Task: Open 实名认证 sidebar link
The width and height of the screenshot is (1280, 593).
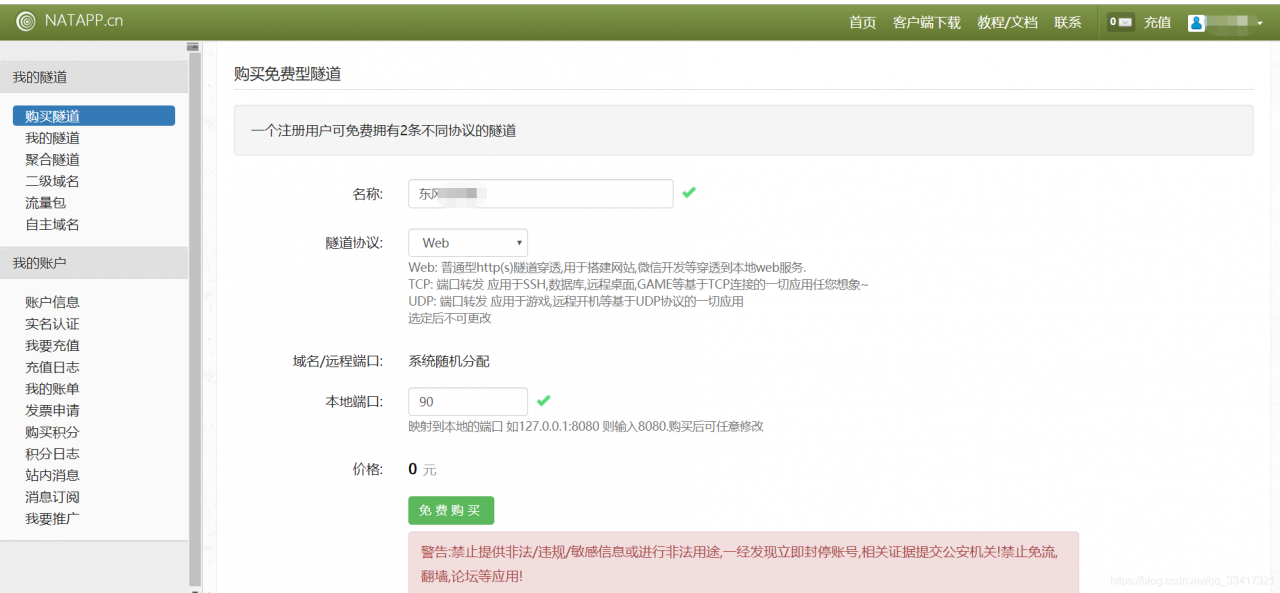Action: click(52, 324)
